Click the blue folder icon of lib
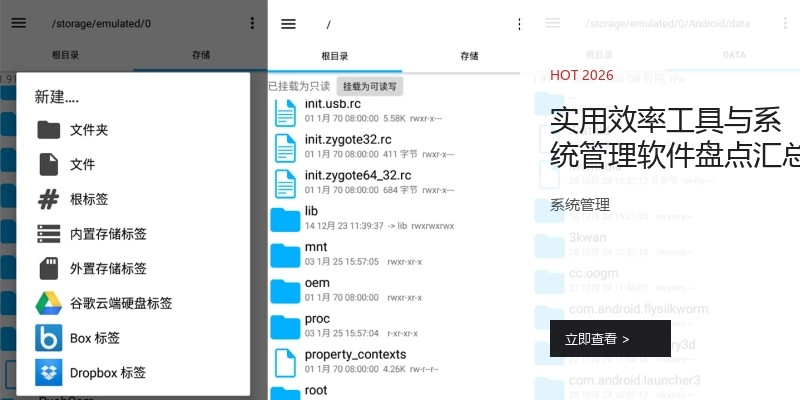This screenshot has height=400, width=800. tap(285, 219)
